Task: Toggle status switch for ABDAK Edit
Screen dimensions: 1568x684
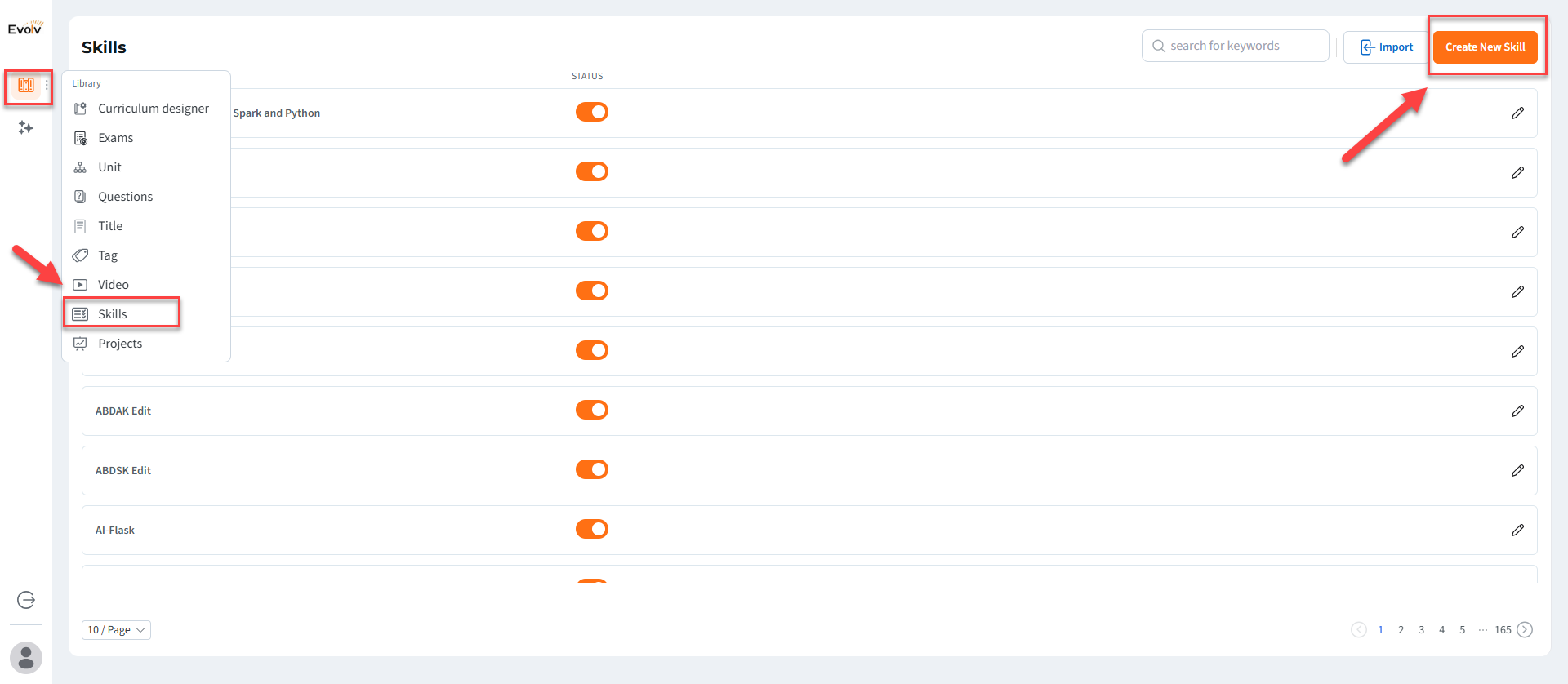Action: point(592,410)
